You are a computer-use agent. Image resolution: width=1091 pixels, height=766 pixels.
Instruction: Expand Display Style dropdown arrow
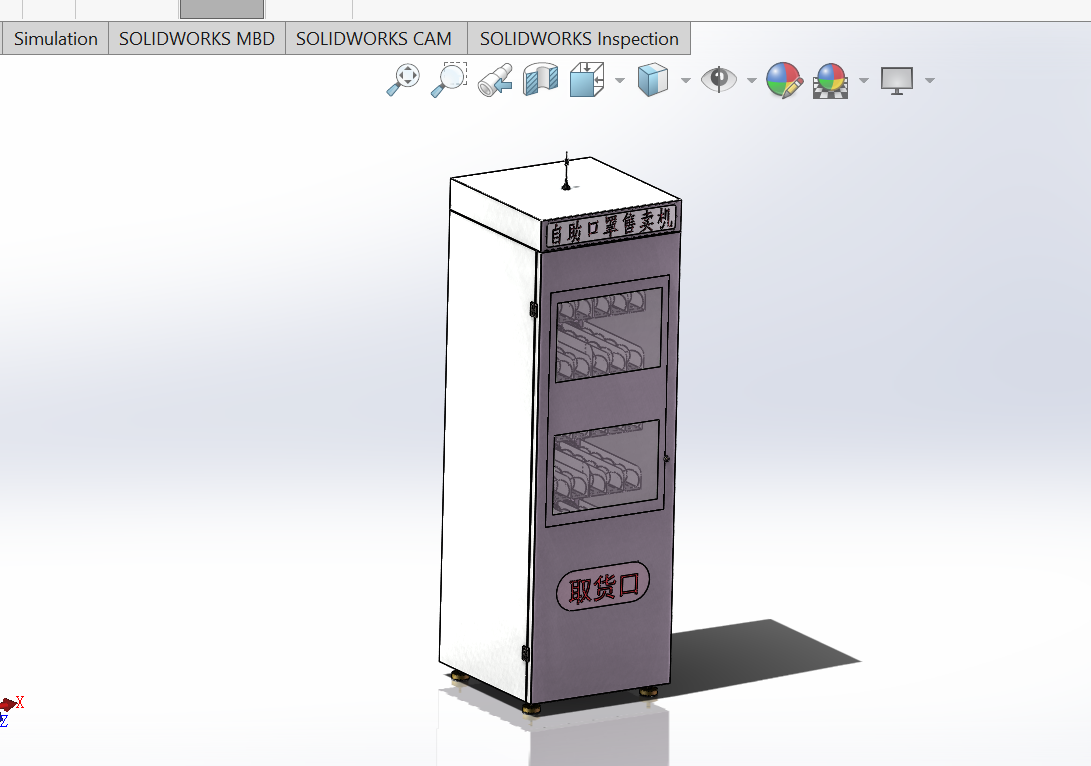coord(685,81)
